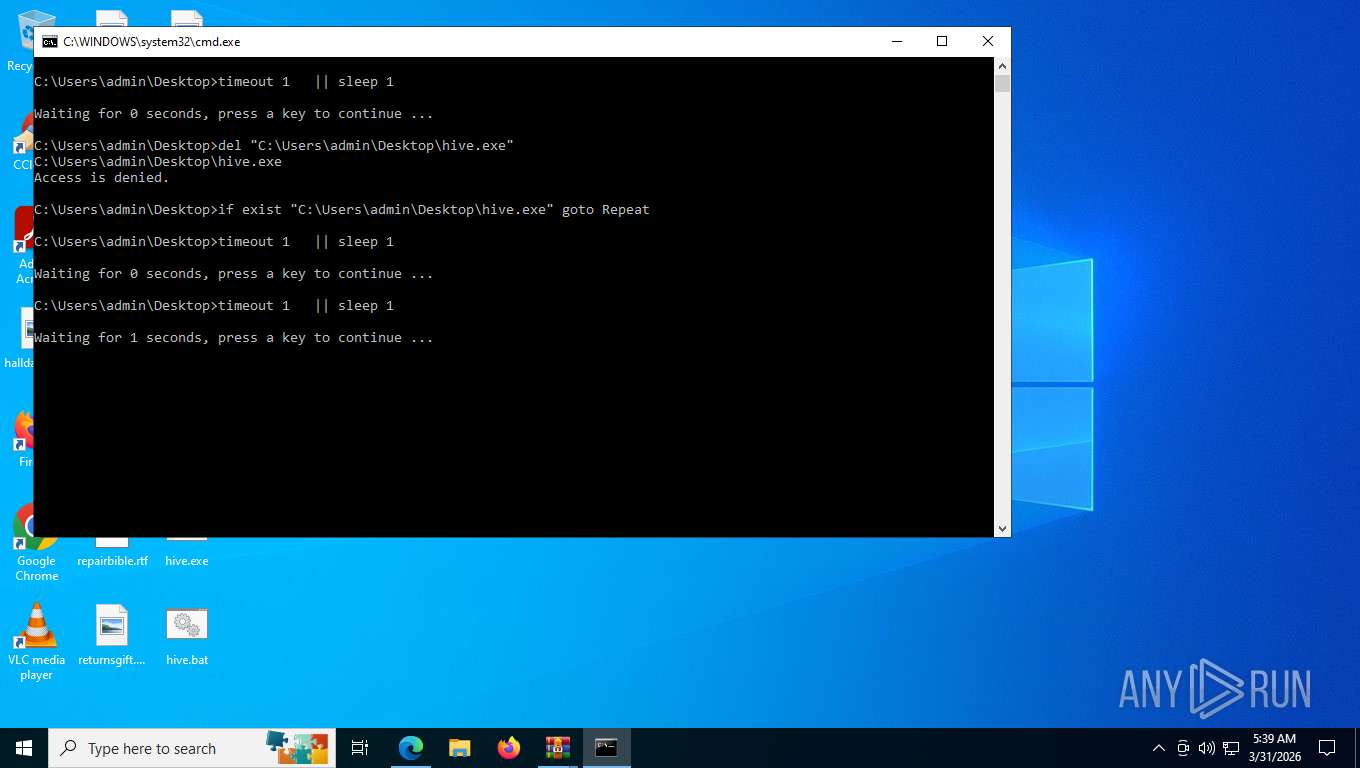Minimize the cmd.exe window
1360x768 pixels.
896,42
